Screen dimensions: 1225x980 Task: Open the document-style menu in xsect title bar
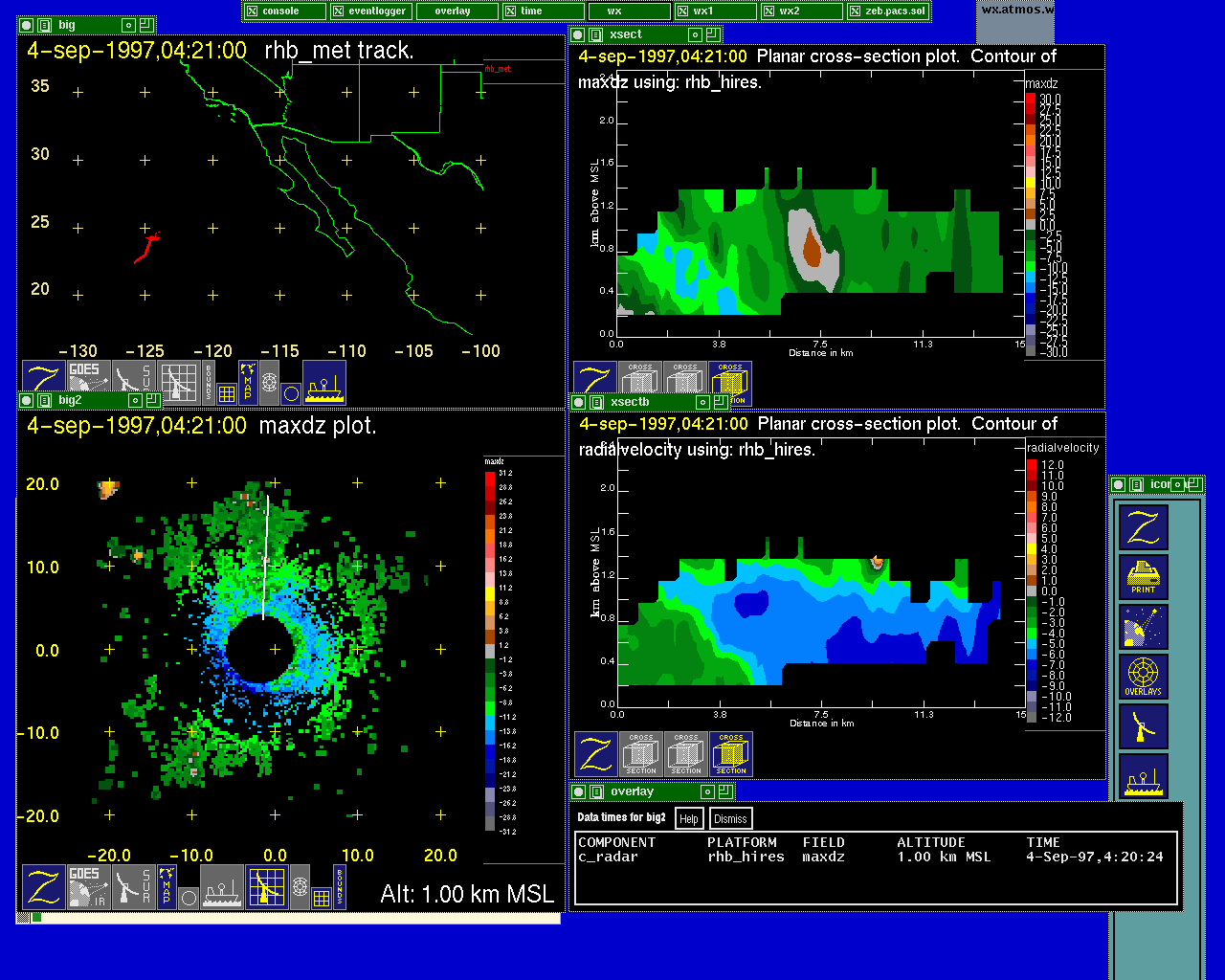click(595, 34)
